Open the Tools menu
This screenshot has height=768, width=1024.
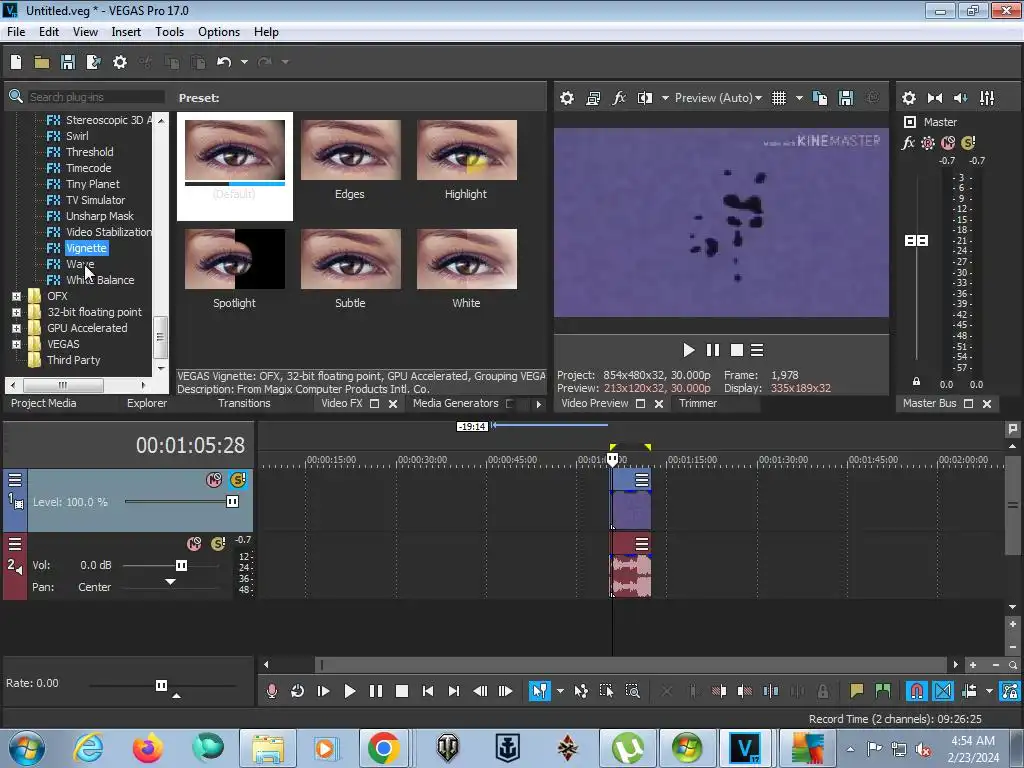point(169,32)
